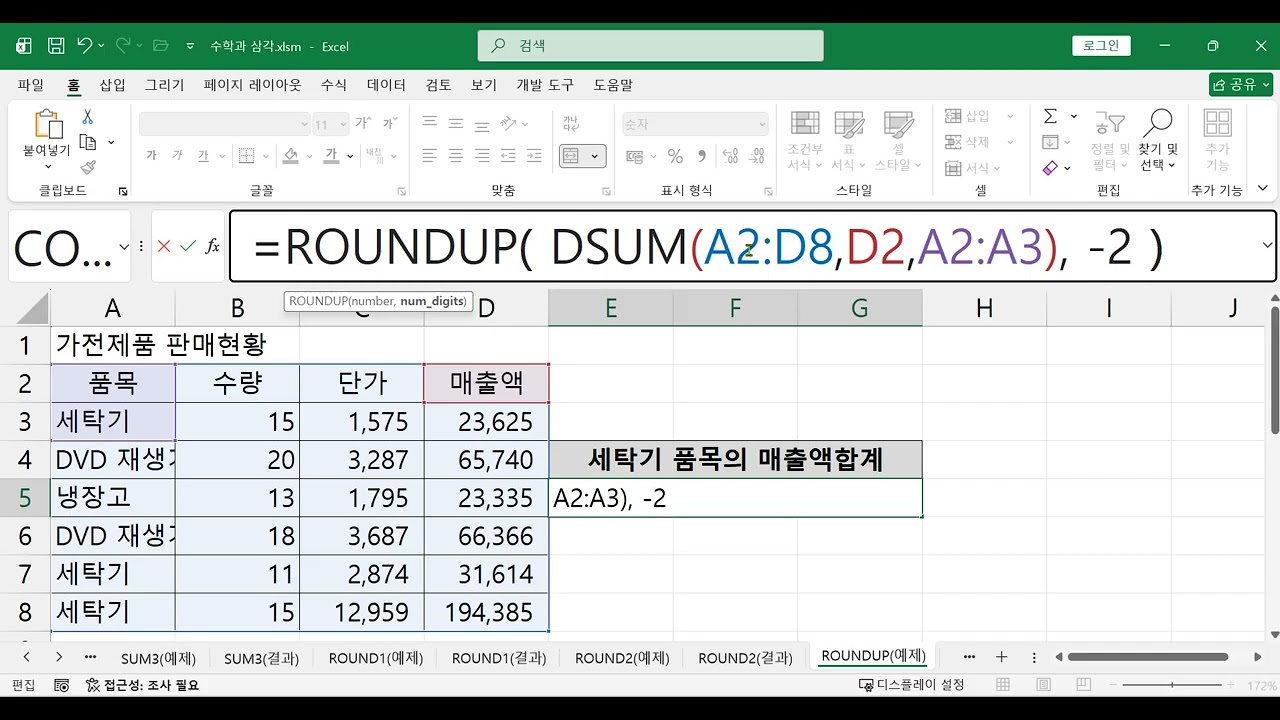Click the Login (로그인) button

pos(1102,46)
